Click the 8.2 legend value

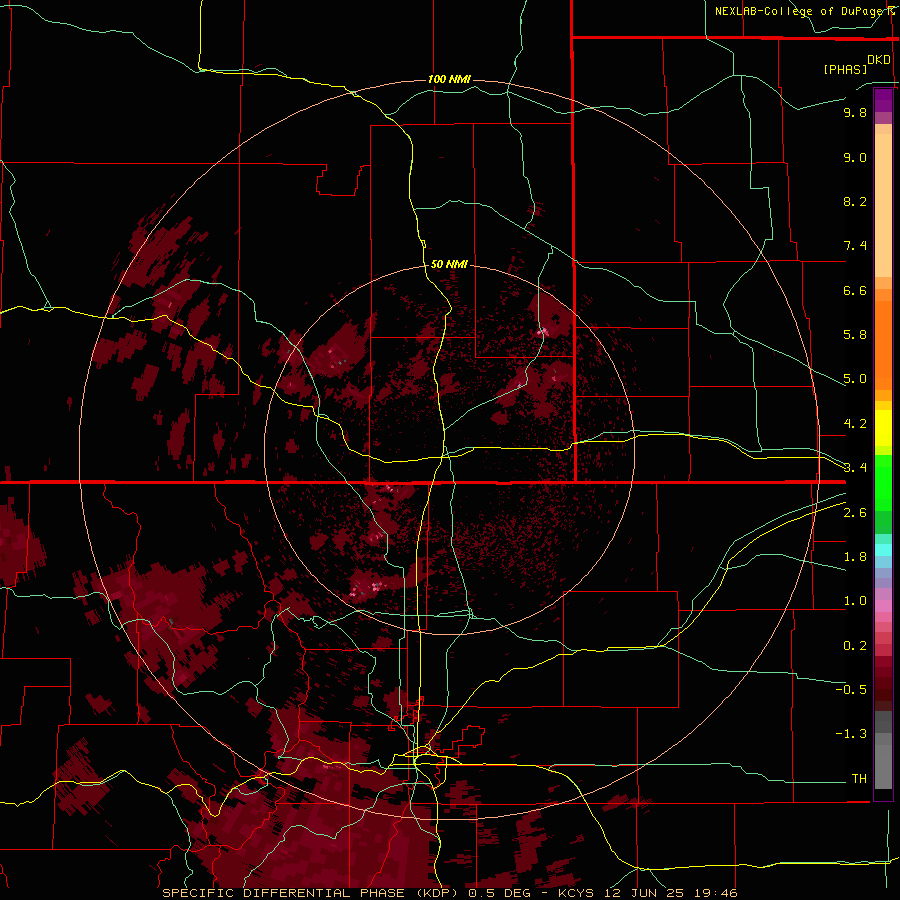[855, 201]
